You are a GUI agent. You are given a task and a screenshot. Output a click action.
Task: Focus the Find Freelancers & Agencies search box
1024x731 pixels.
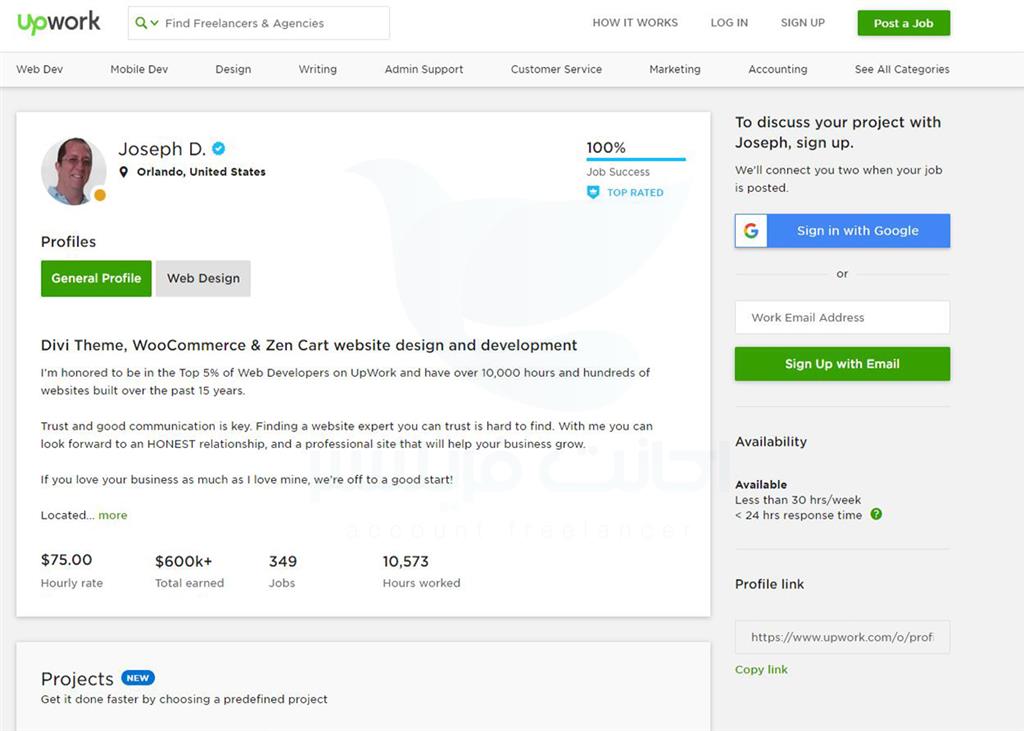click(x=259, y=23)
